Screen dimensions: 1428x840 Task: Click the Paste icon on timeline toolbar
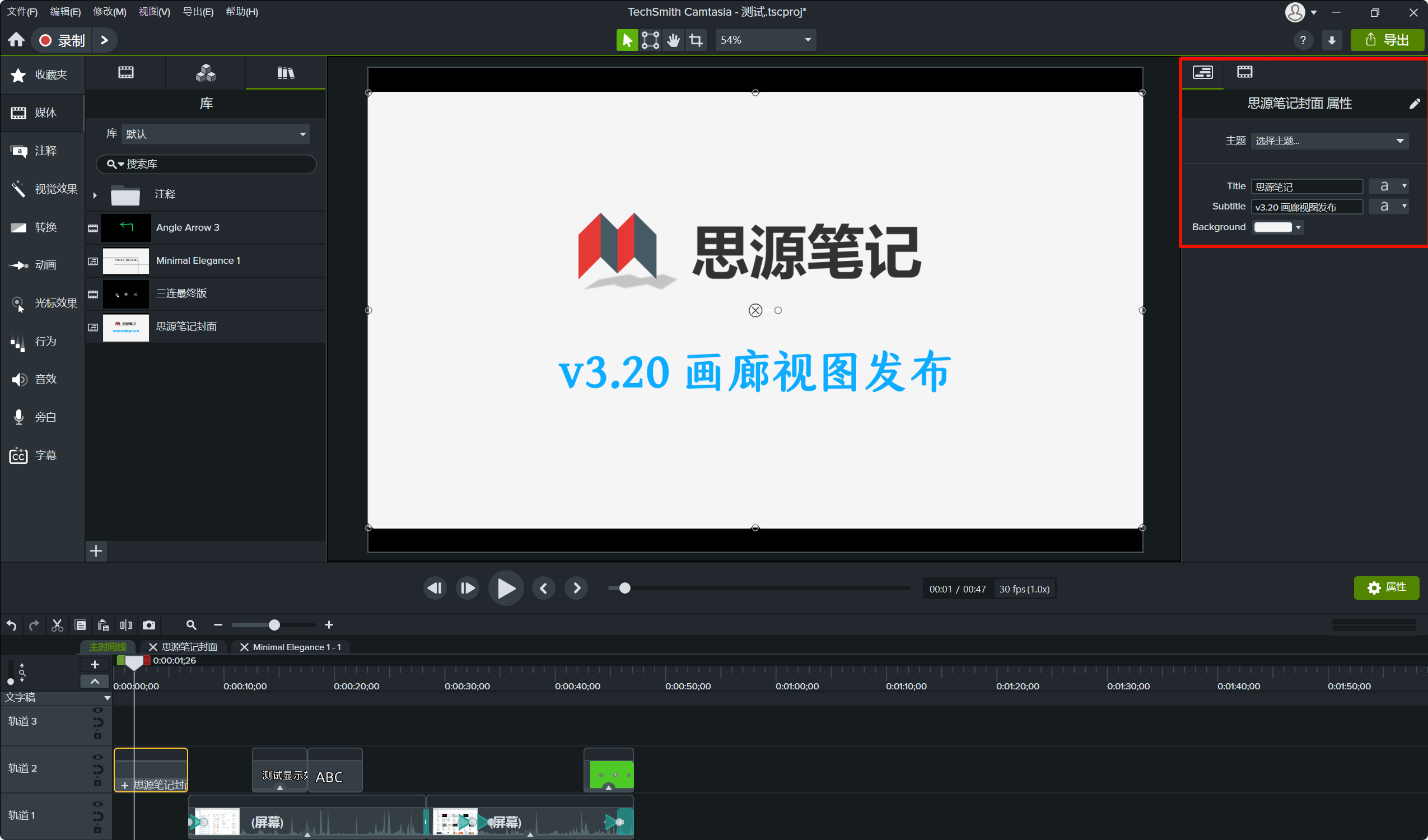pos(102,624)
